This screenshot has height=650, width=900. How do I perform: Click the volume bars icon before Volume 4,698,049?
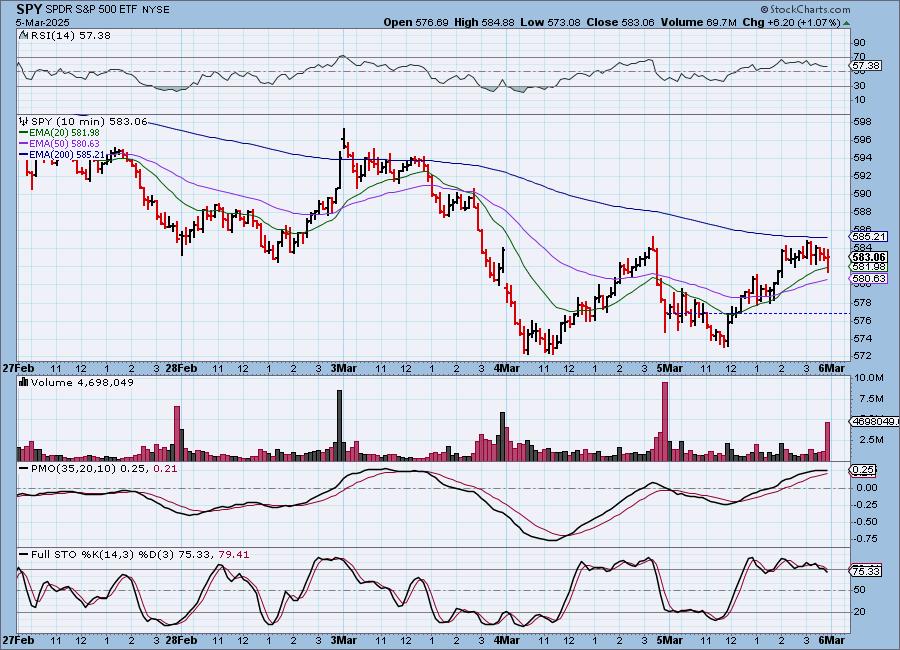pyautogui.click(x=24, y=382)
